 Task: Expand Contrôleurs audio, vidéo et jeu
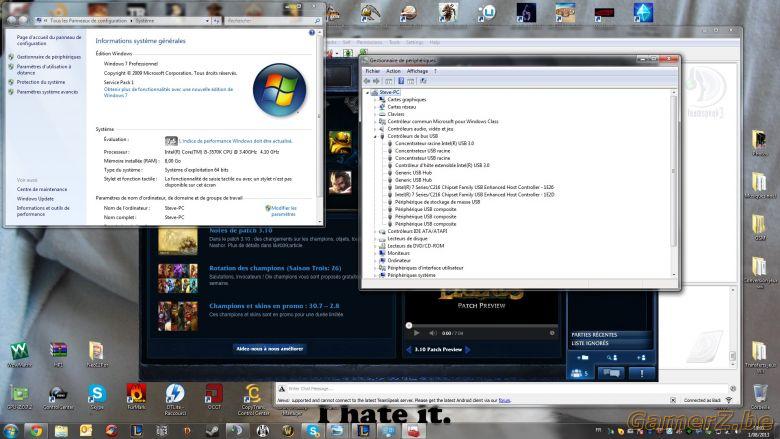376,129
